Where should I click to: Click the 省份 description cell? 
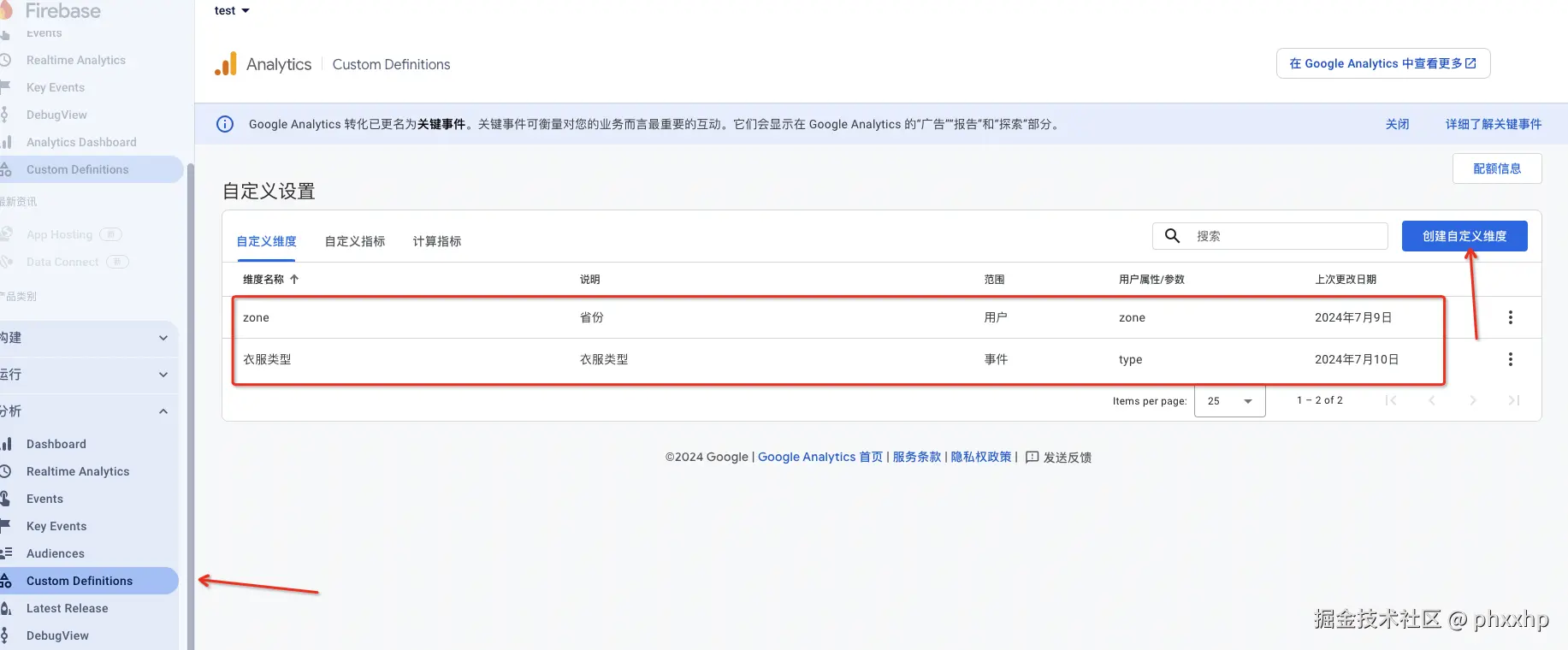592,317
